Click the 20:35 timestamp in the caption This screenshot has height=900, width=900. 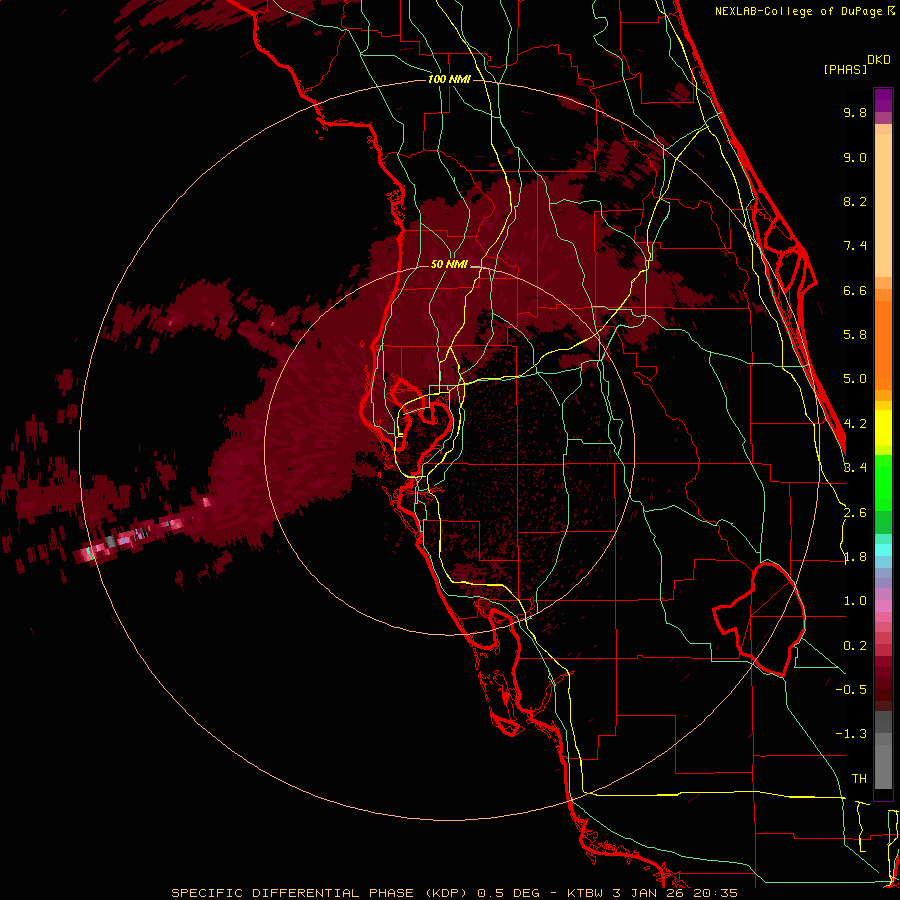coord(715,893)
